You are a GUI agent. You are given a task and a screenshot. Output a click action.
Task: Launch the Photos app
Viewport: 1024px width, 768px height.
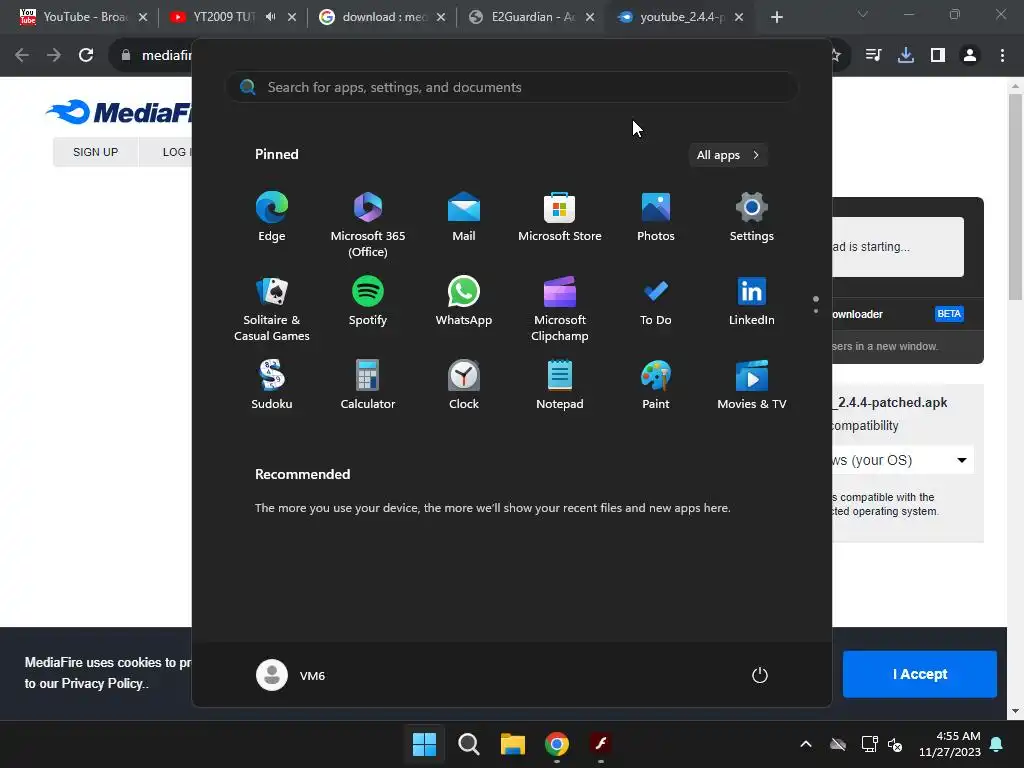tap(656, 217)
